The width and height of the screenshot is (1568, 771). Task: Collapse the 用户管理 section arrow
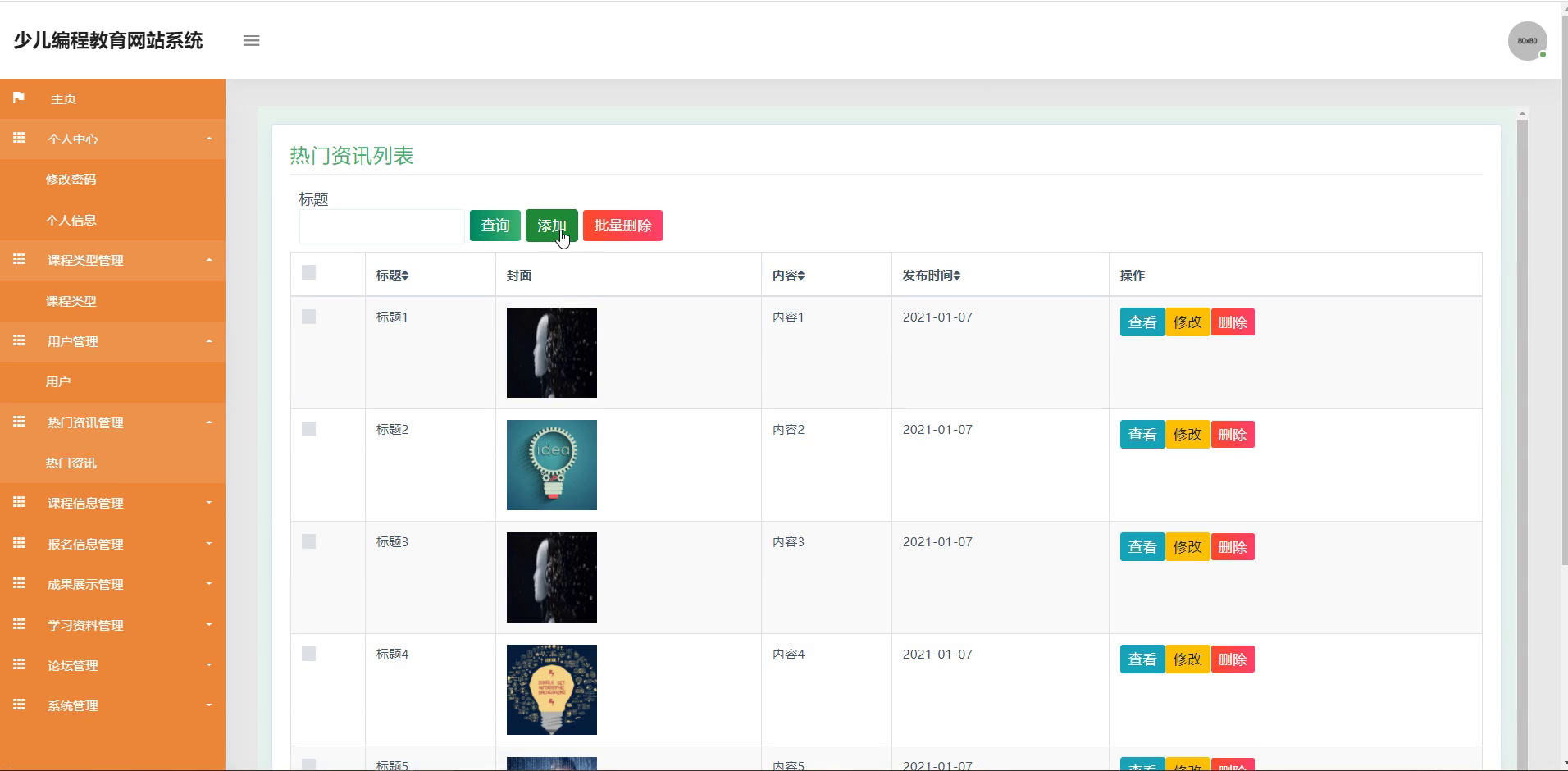[x=209, y=341]
